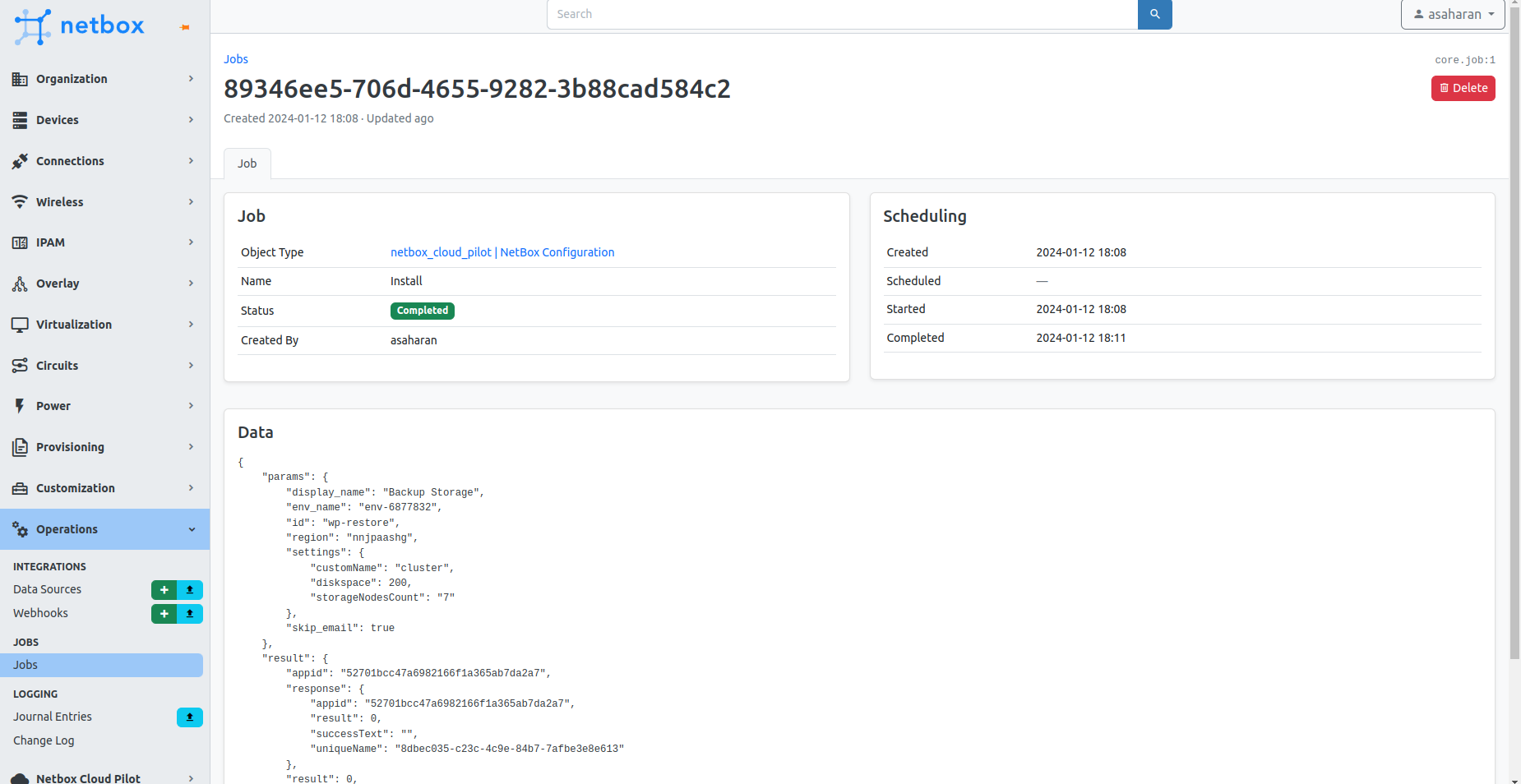
Task: Expand the Circuits menu chevron
Action: tap(191, 366)
